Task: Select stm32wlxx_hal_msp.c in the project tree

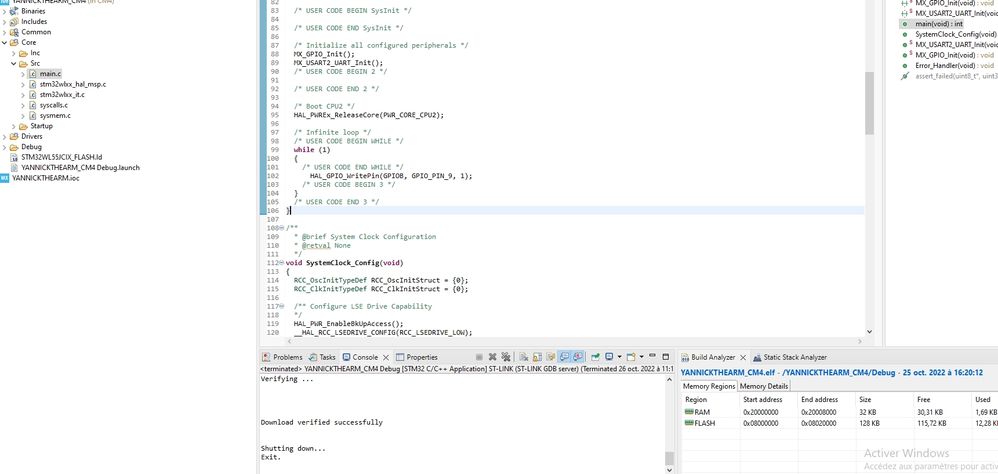Action: click(73, 84)
